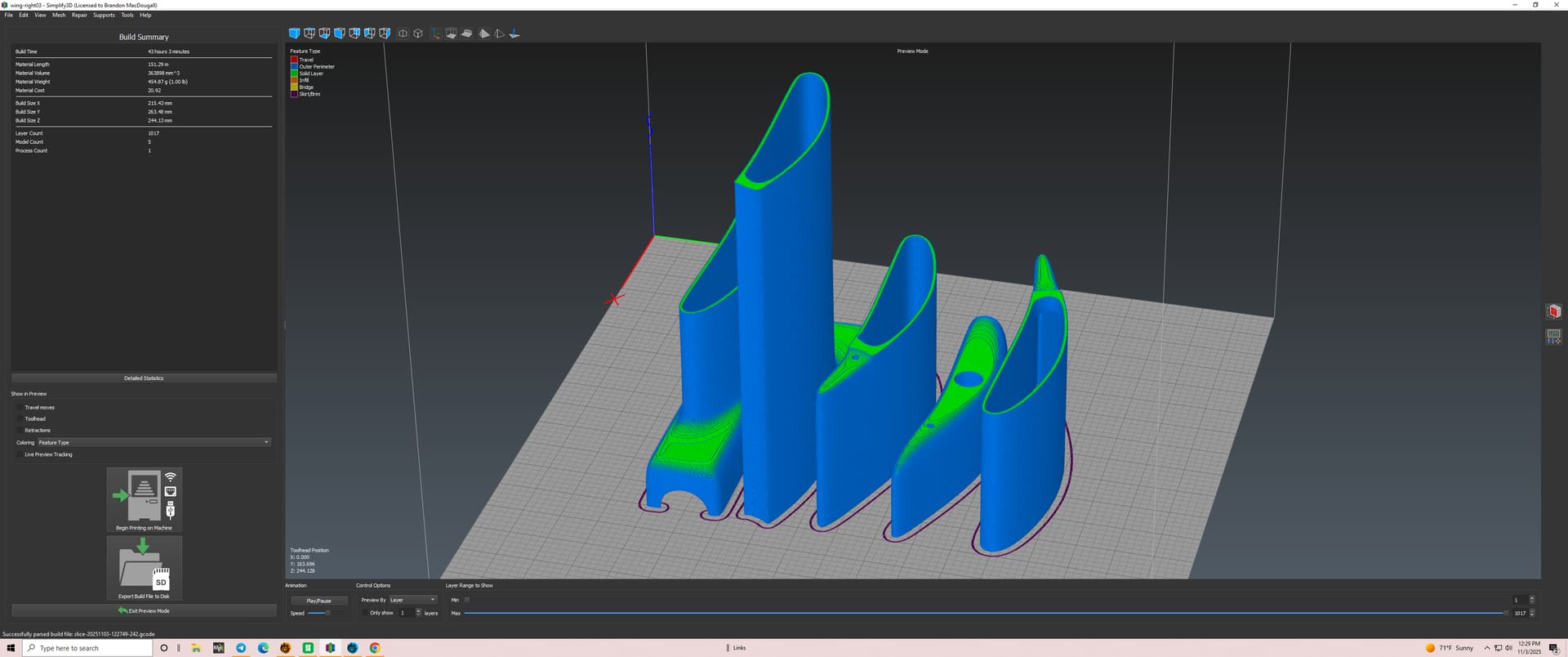Open the Supports menu
This screenshot has width=1568, height=657.
click(104, 15)
